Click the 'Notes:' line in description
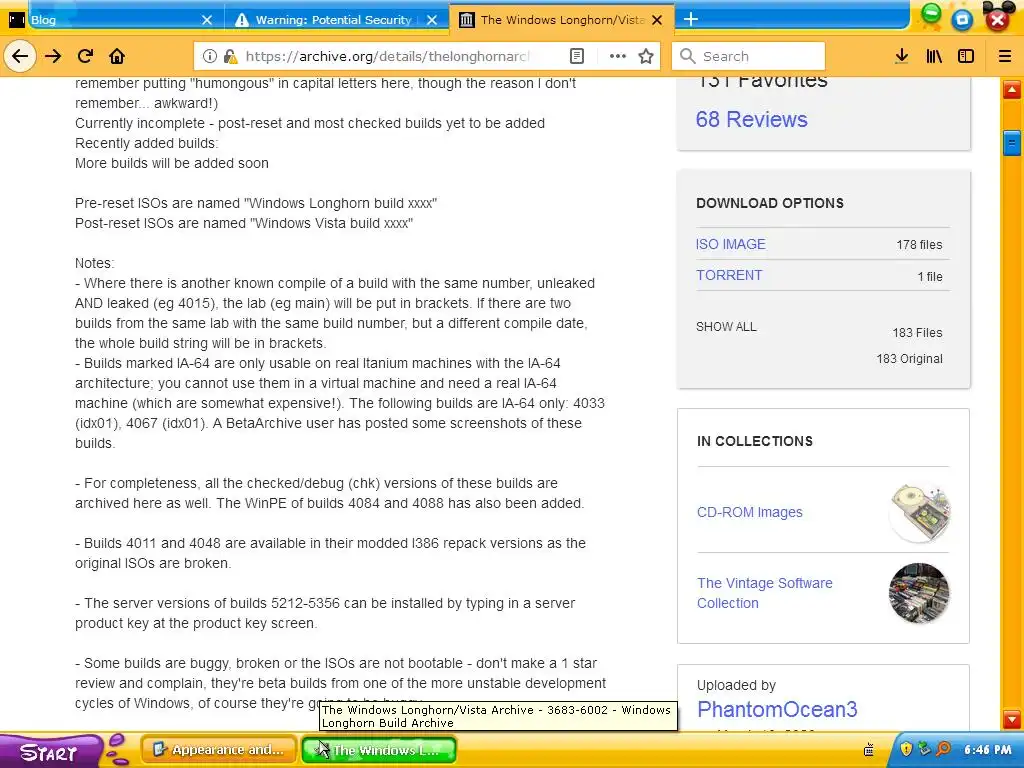The height and width of the screenshot is (768, 1024). click(94, 263)
